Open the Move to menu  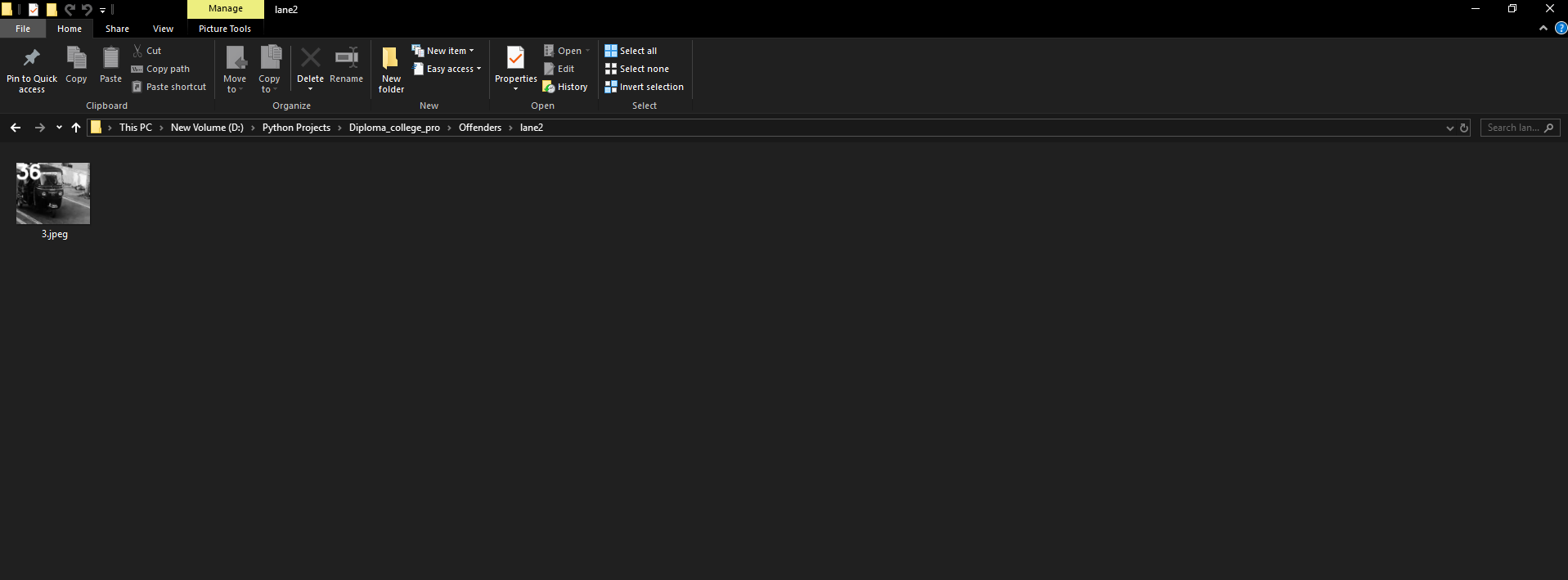pos(235,70)
